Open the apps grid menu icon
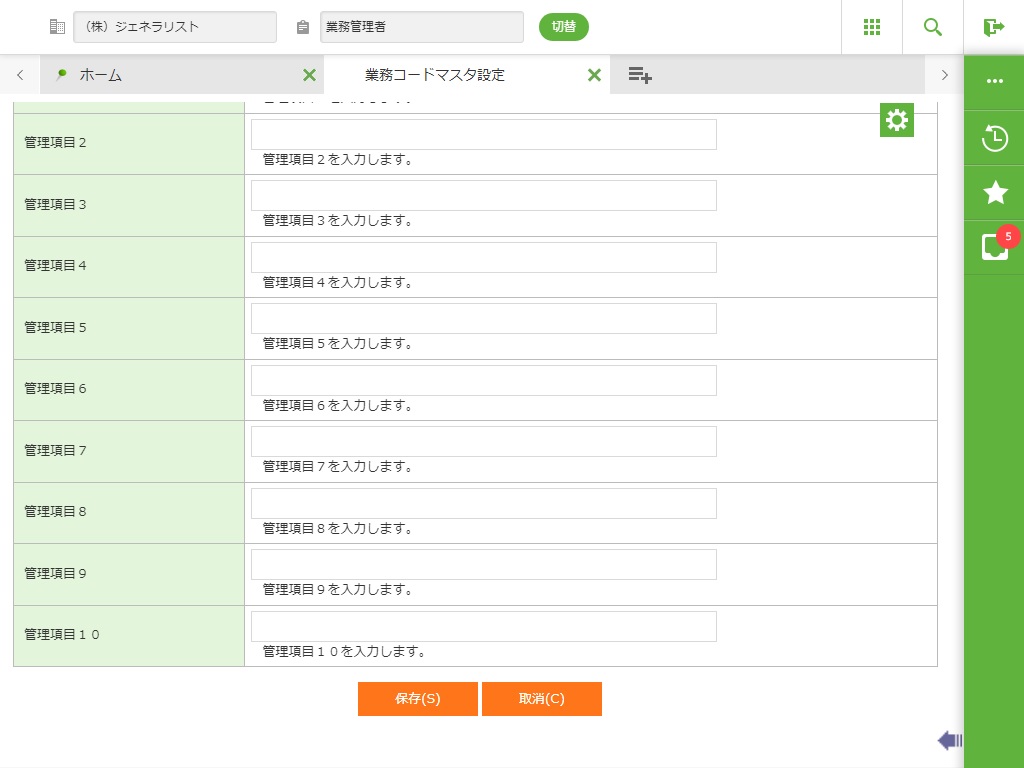The width and height of the screenshot is (1024, 768). pos(872,27)
